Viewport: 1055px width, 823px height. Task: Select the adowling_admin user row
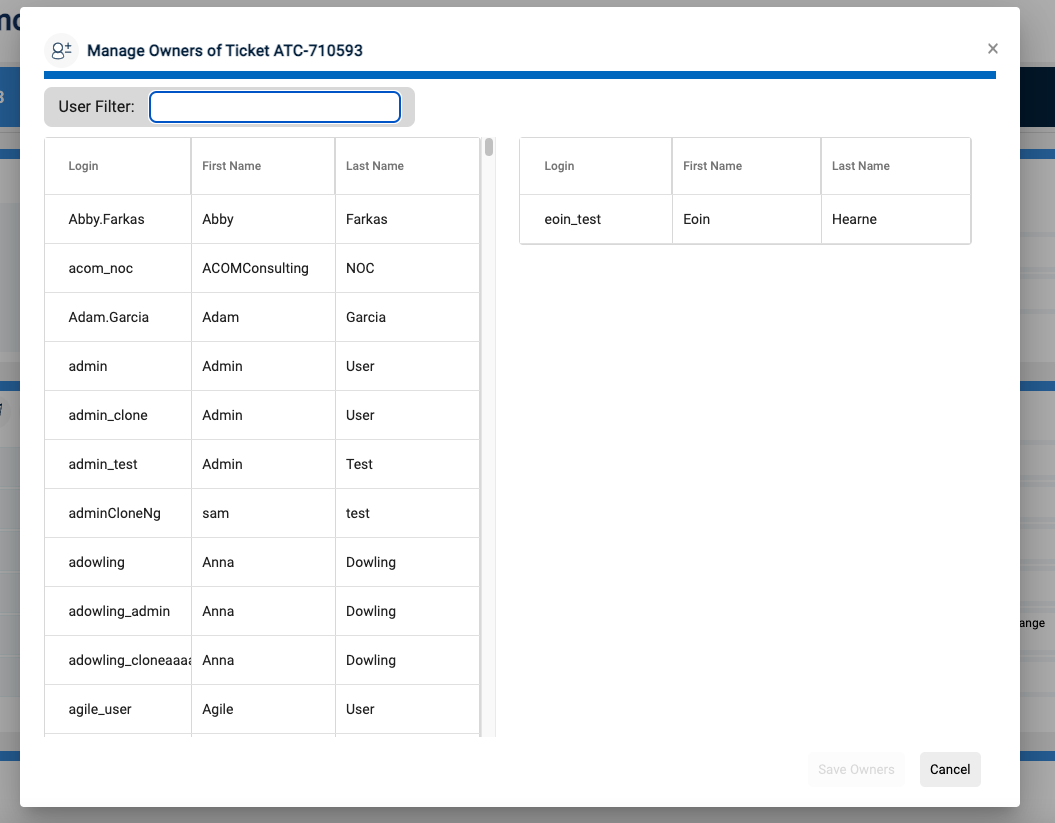[x=119, y=611]
